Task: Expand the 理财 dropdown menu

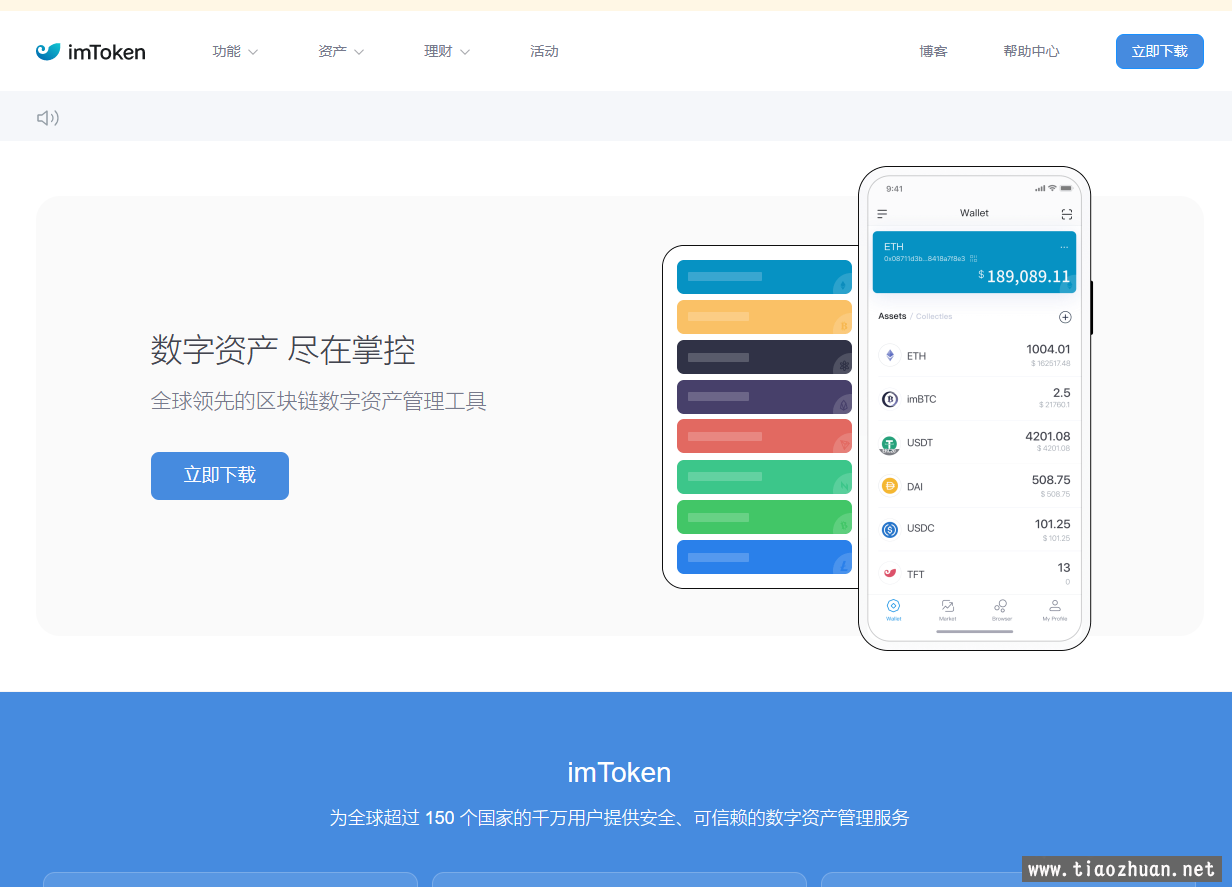Action: [x=447, y=51]
